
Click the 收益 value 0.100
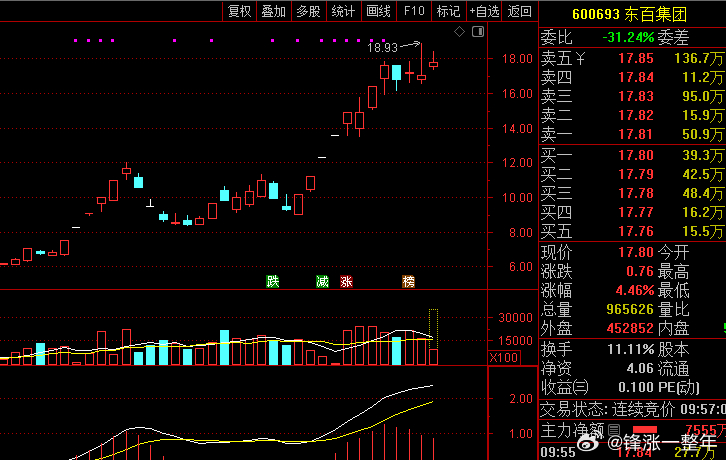(x=635, y=387)
